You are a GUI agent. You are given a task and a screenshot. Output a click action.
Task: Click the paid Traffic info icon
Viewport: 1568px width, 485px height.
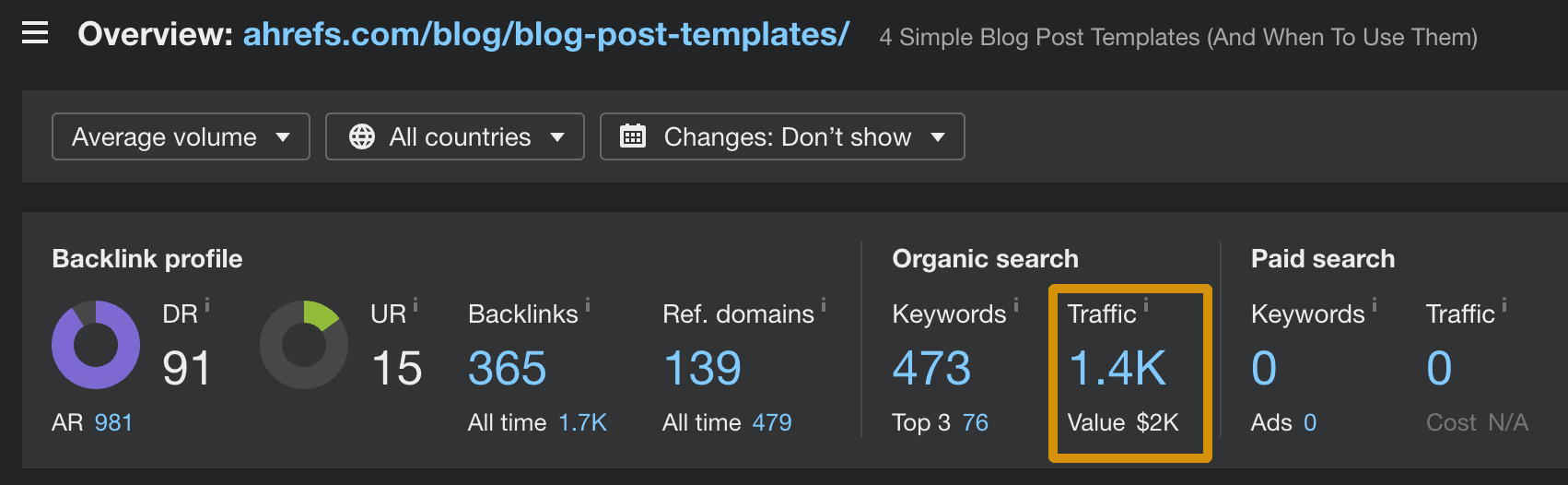1504,303
